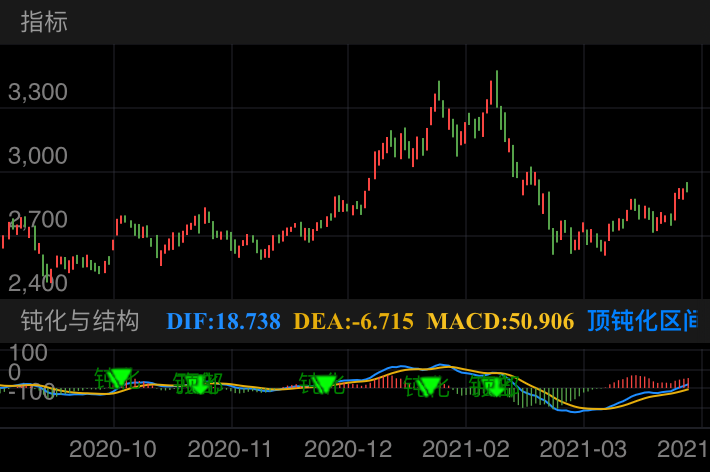Open the 指标 indicator header tab

tap(45, 22)
